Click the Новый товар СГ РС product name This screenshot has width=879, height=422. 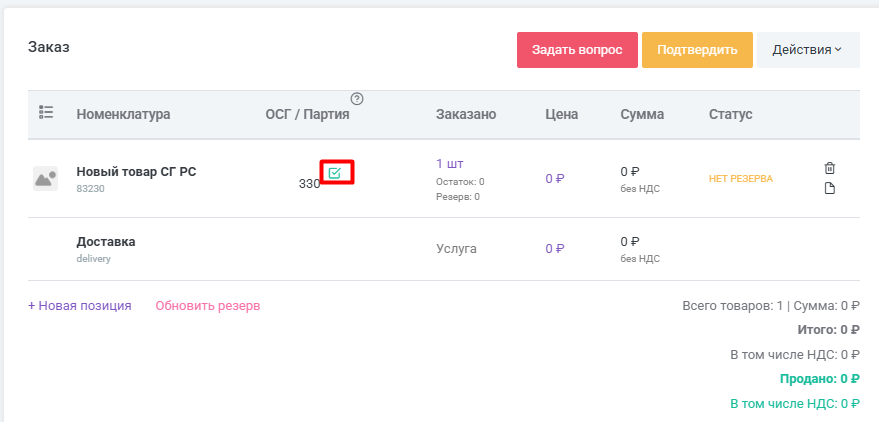(136, 171)
